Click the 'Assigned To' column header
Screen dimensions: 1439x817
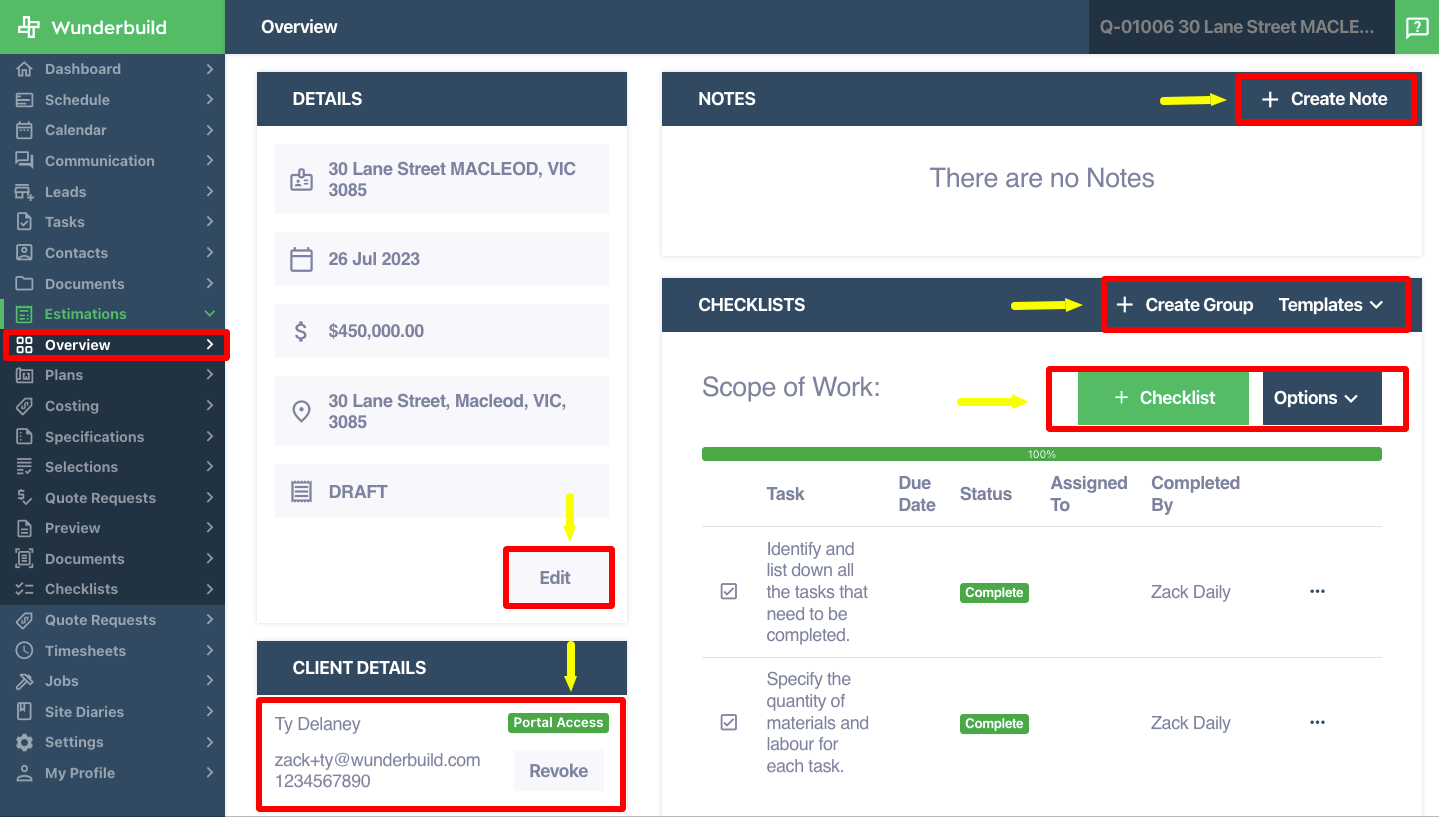1089,494
